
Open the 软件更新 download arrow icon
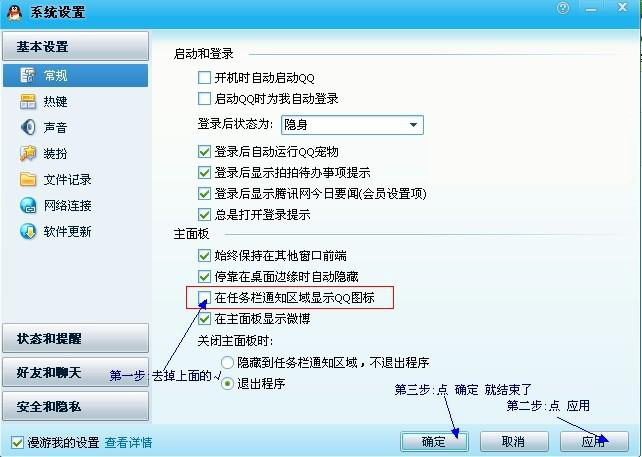(28, 231)
